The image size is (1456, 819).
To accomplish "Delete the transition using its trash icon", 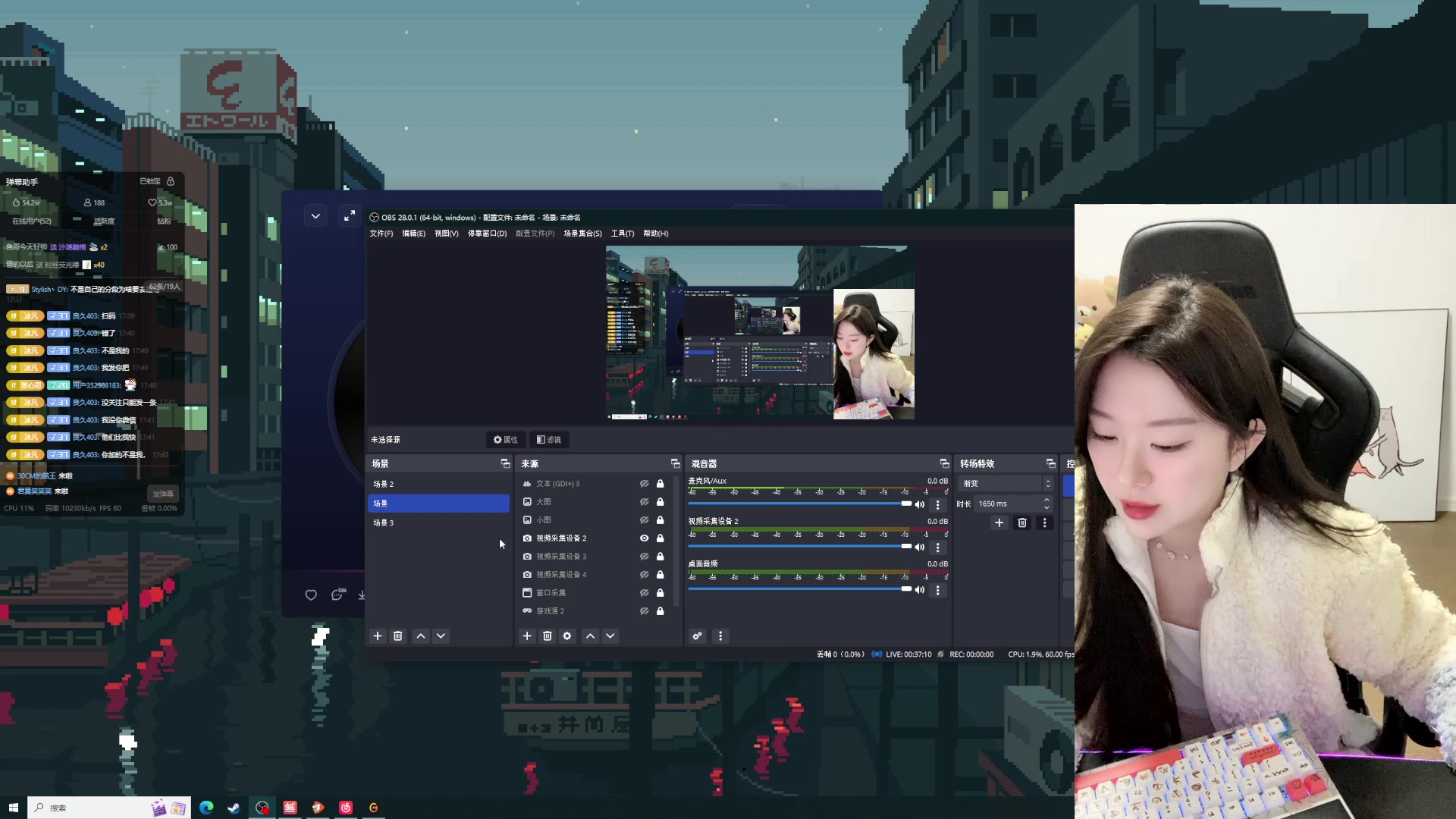I will click(x=1022, y=522).
